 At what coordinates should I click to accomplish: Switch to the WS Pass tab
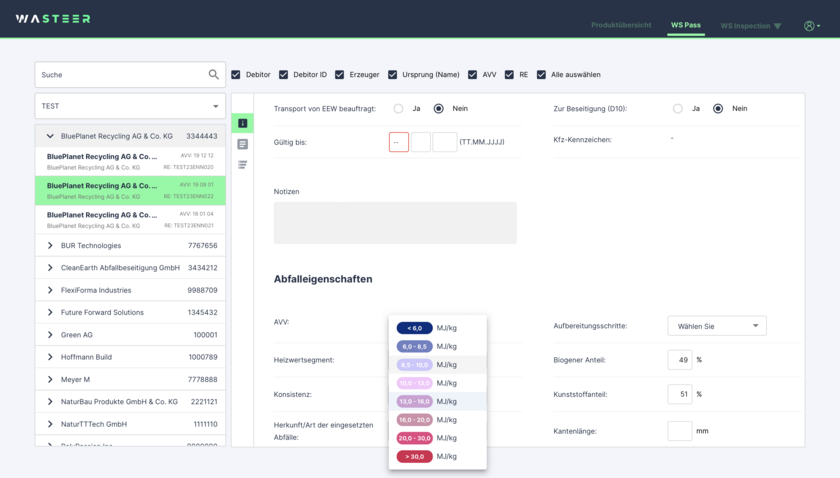pos(686,25)
